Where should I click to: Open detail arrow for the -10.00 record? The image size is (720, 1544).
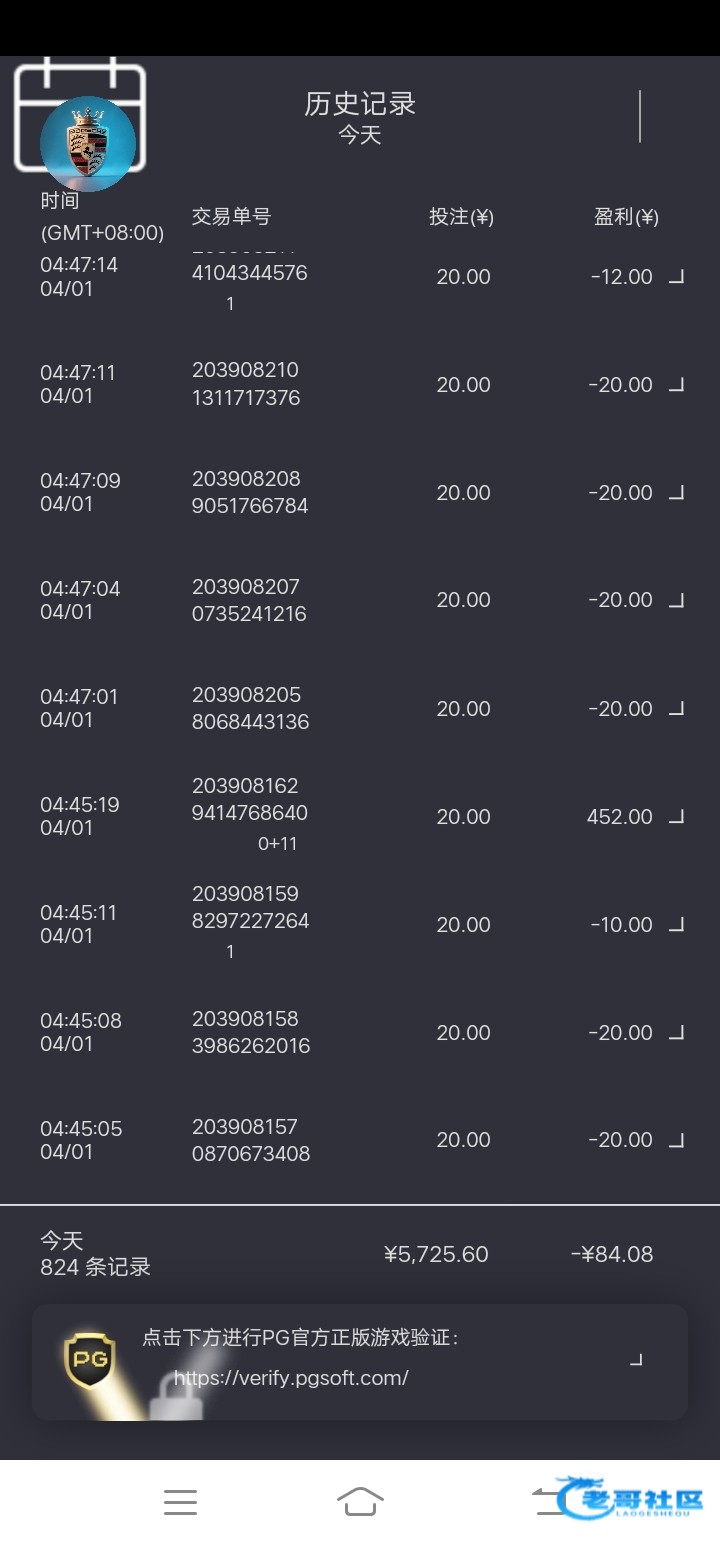676,925
